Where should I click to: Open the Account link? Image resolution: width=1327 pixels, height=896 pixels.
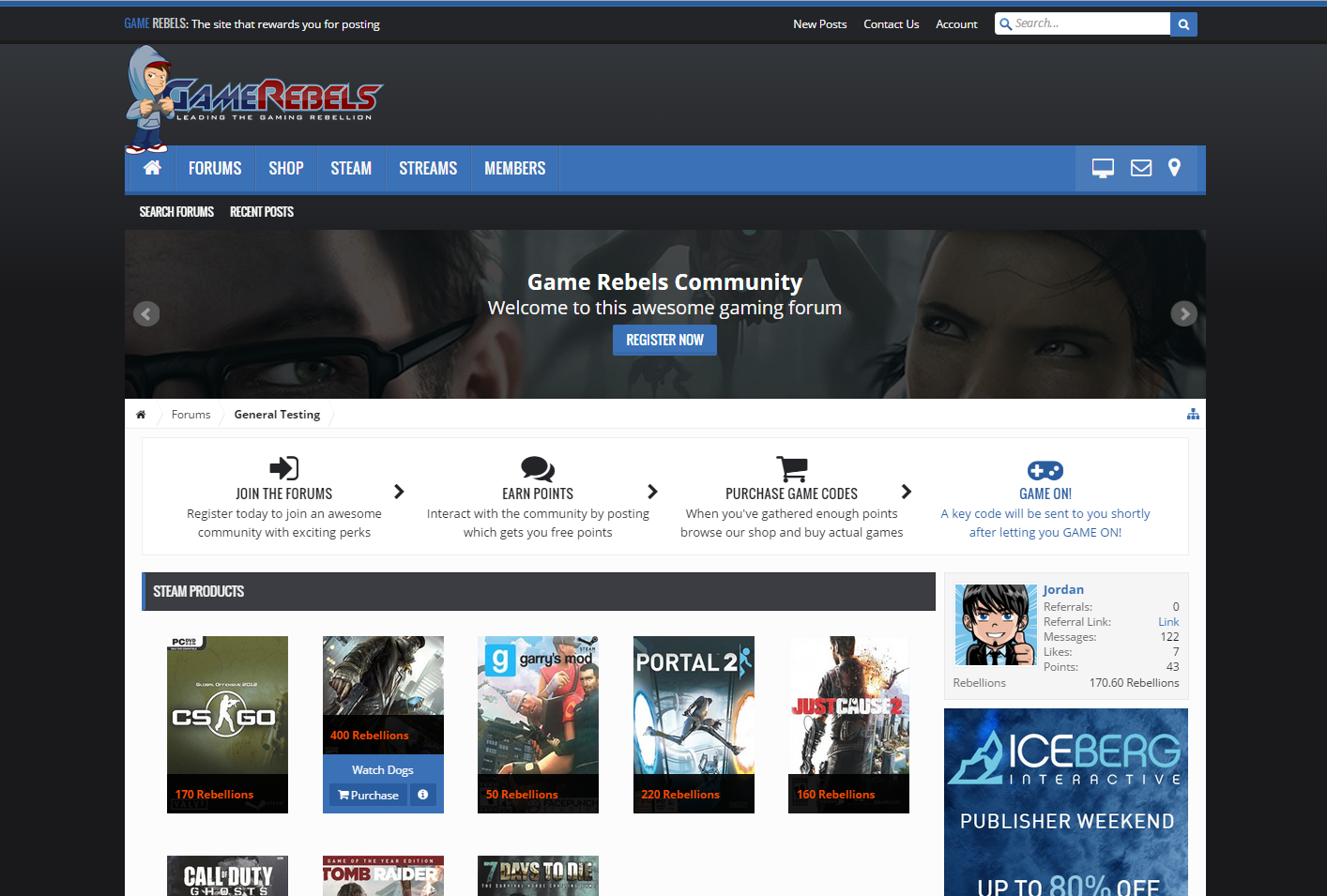click(956, 24)
